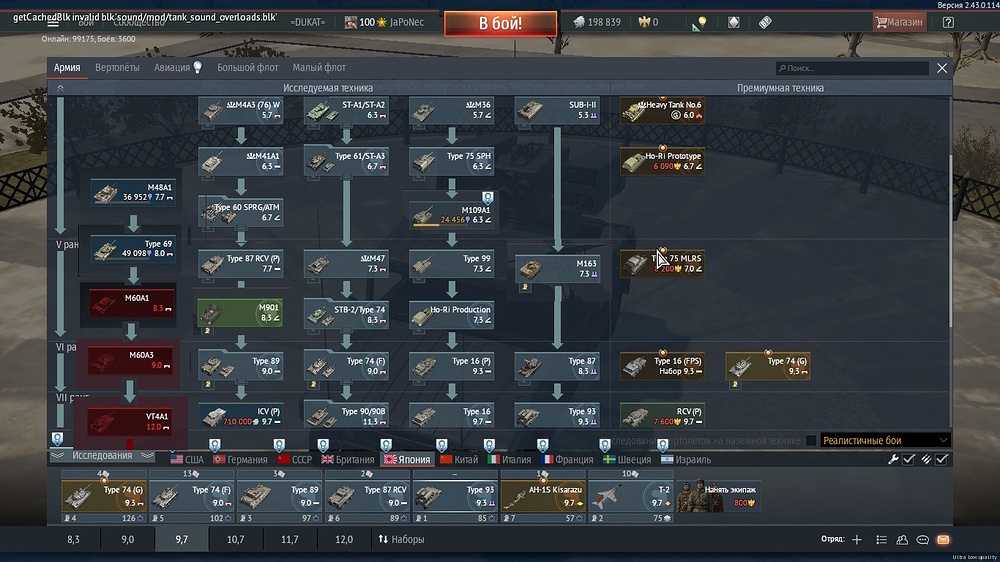Toggle the rightmost checkmark above crew slots
The height and width of the screenshot is (562, 1000).
(x=941, y=459)
